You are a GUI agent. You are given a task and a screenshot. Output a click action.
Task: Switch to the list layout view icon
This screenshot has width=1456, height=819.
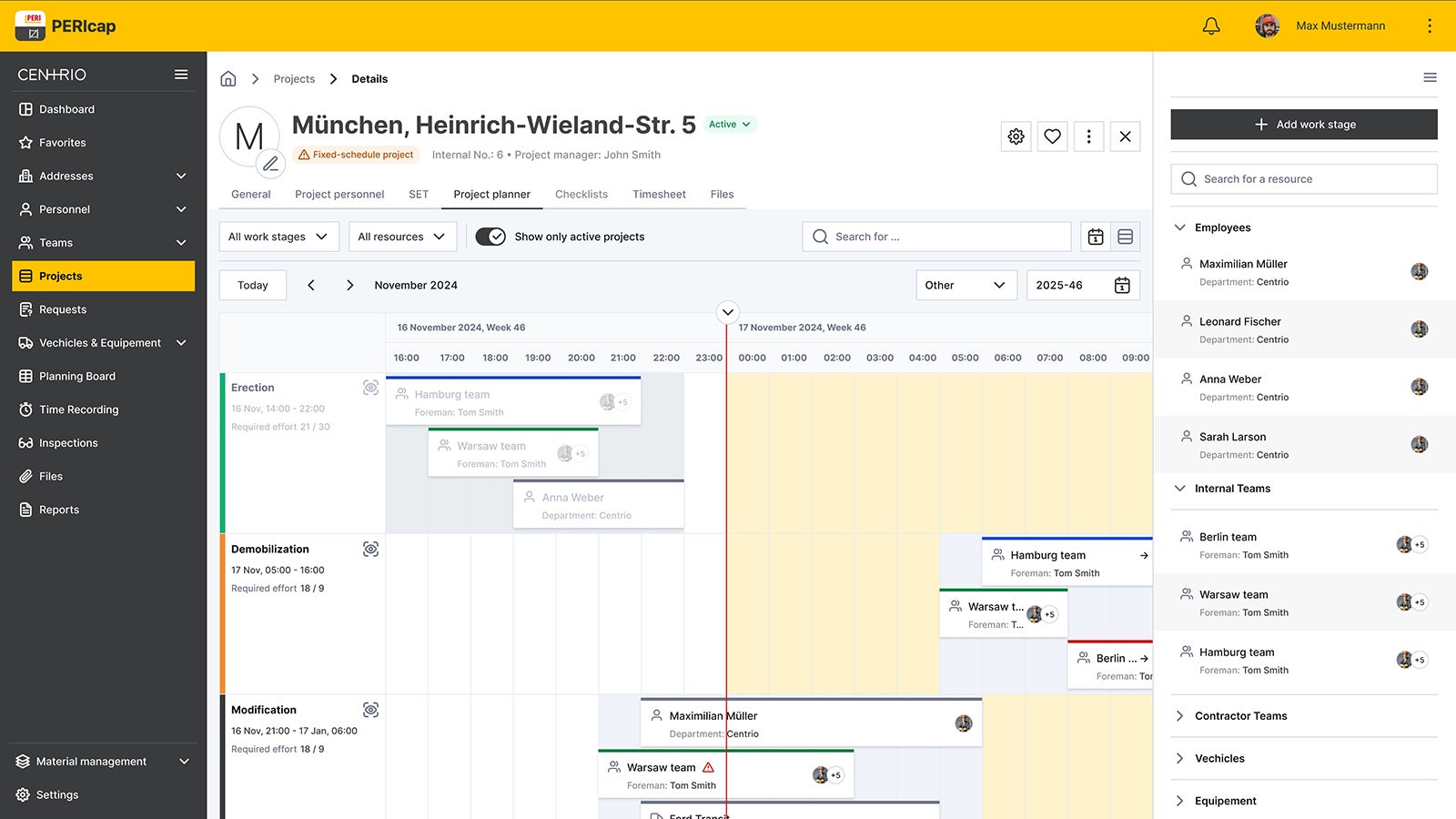[x=1125, y=237]
